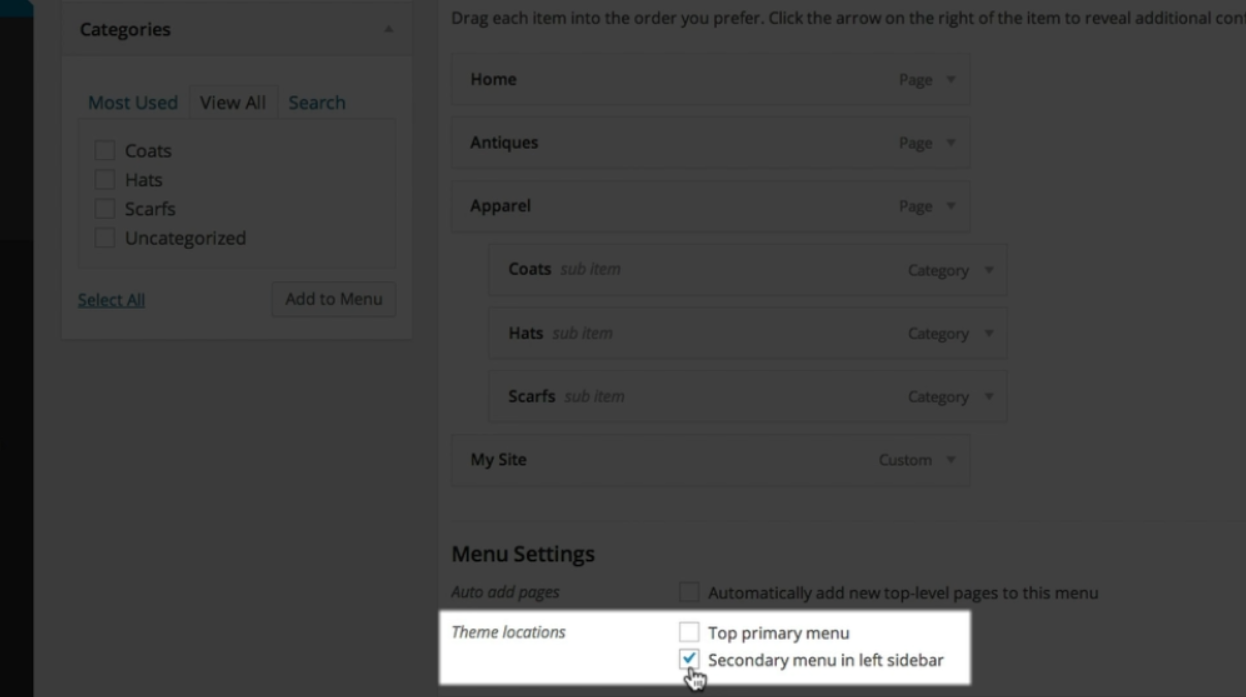Expand the Coats sub item arrow
Screen dimensions: 1246x697
989,270
